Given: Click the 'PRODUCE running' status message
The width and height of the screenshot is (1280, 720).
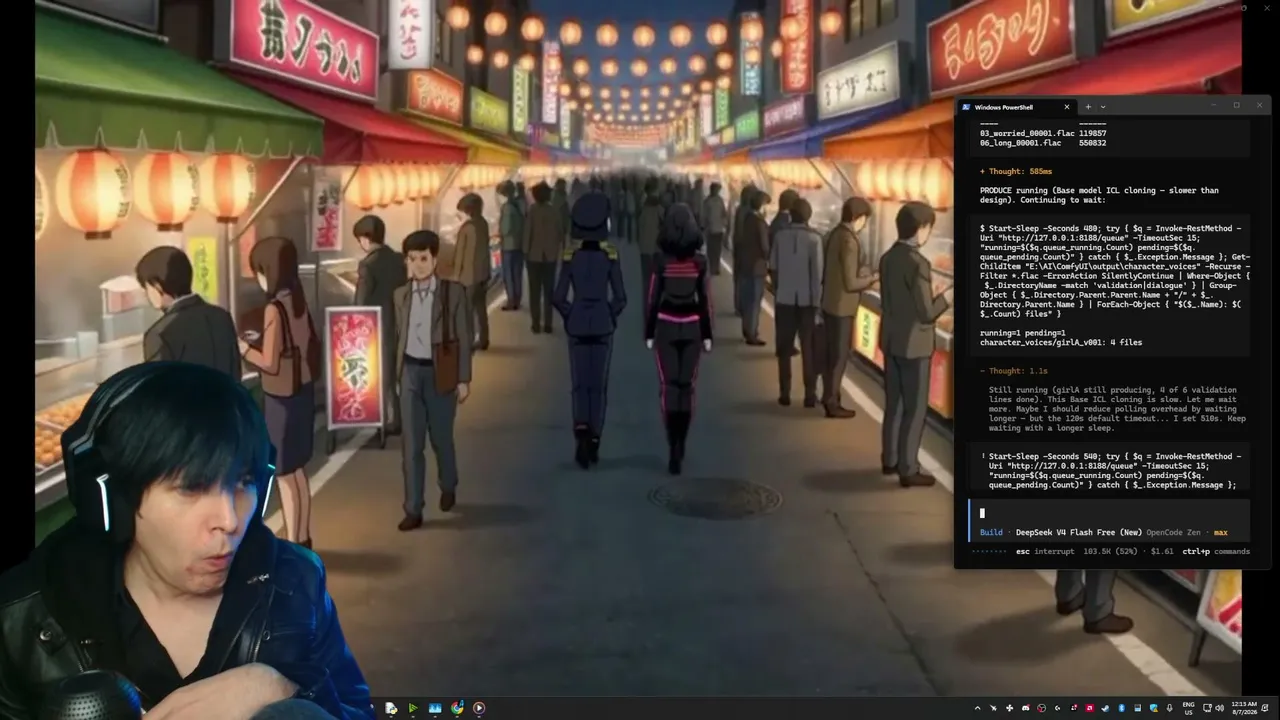Looking at the screenshot, I should [1099, 195].
